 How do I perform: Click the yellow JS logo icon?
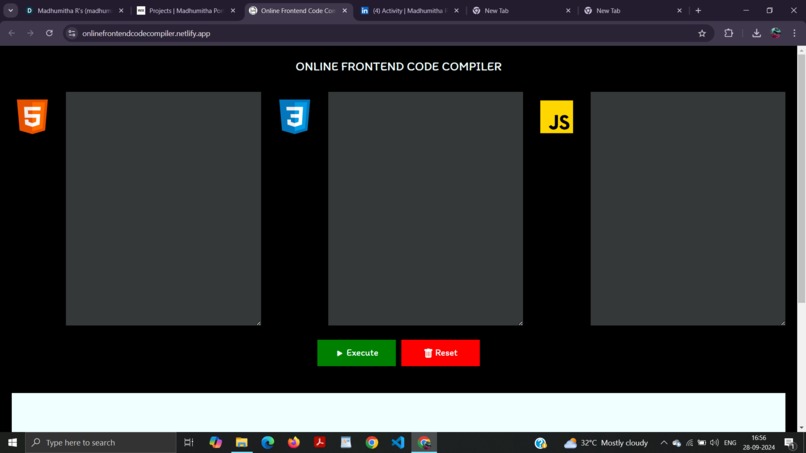pos(556,117)
